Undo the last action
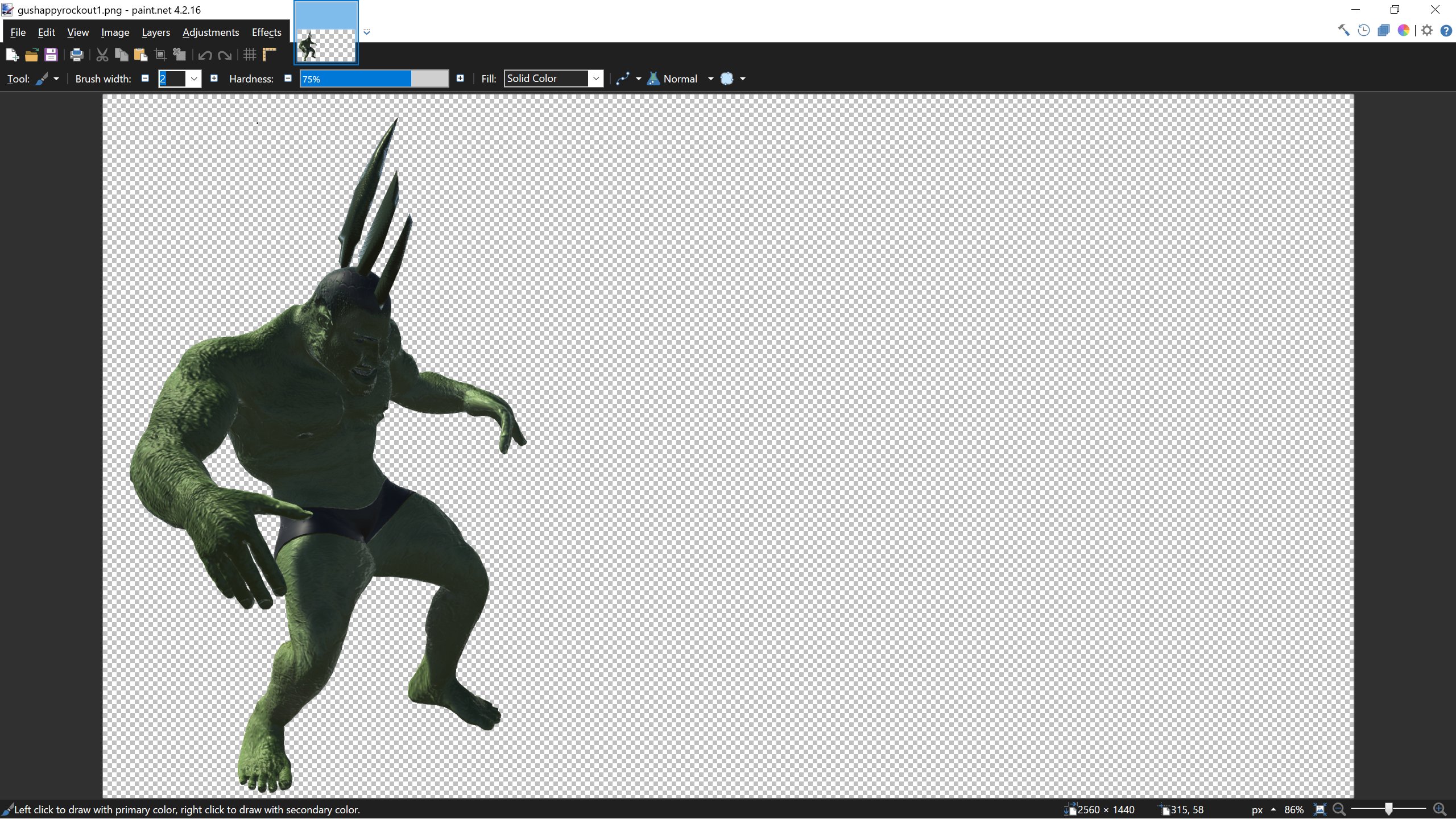Screen dimensions: 1456x819 pos(205,55)
